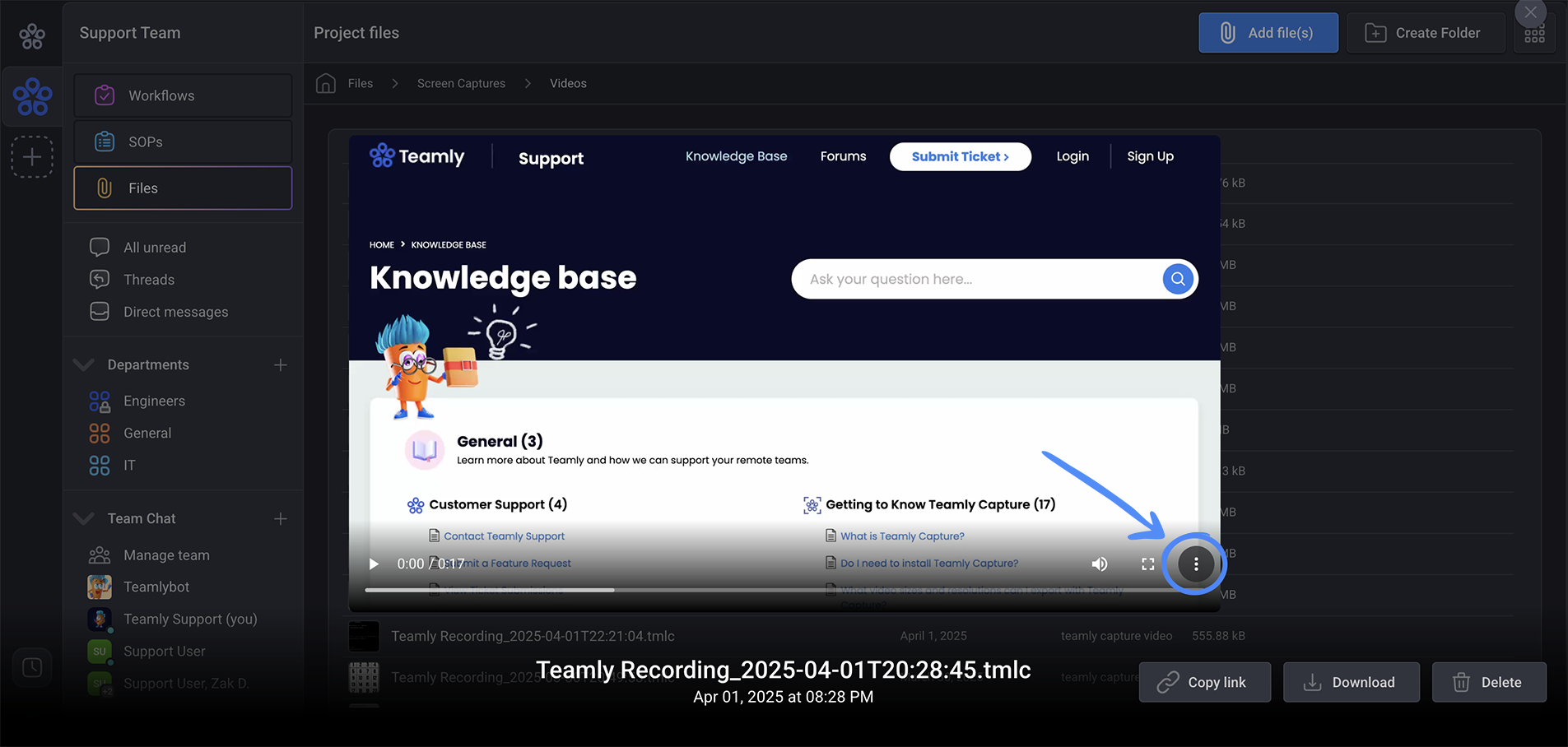
Task: Click the Workflows checklist icon
Action: point(105,95)
